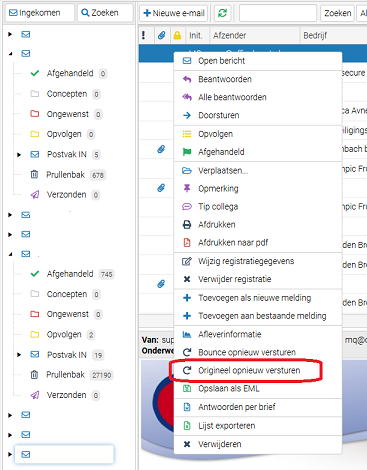Open the Ingekomen tab
367x470 pixels.
[40, 13]
